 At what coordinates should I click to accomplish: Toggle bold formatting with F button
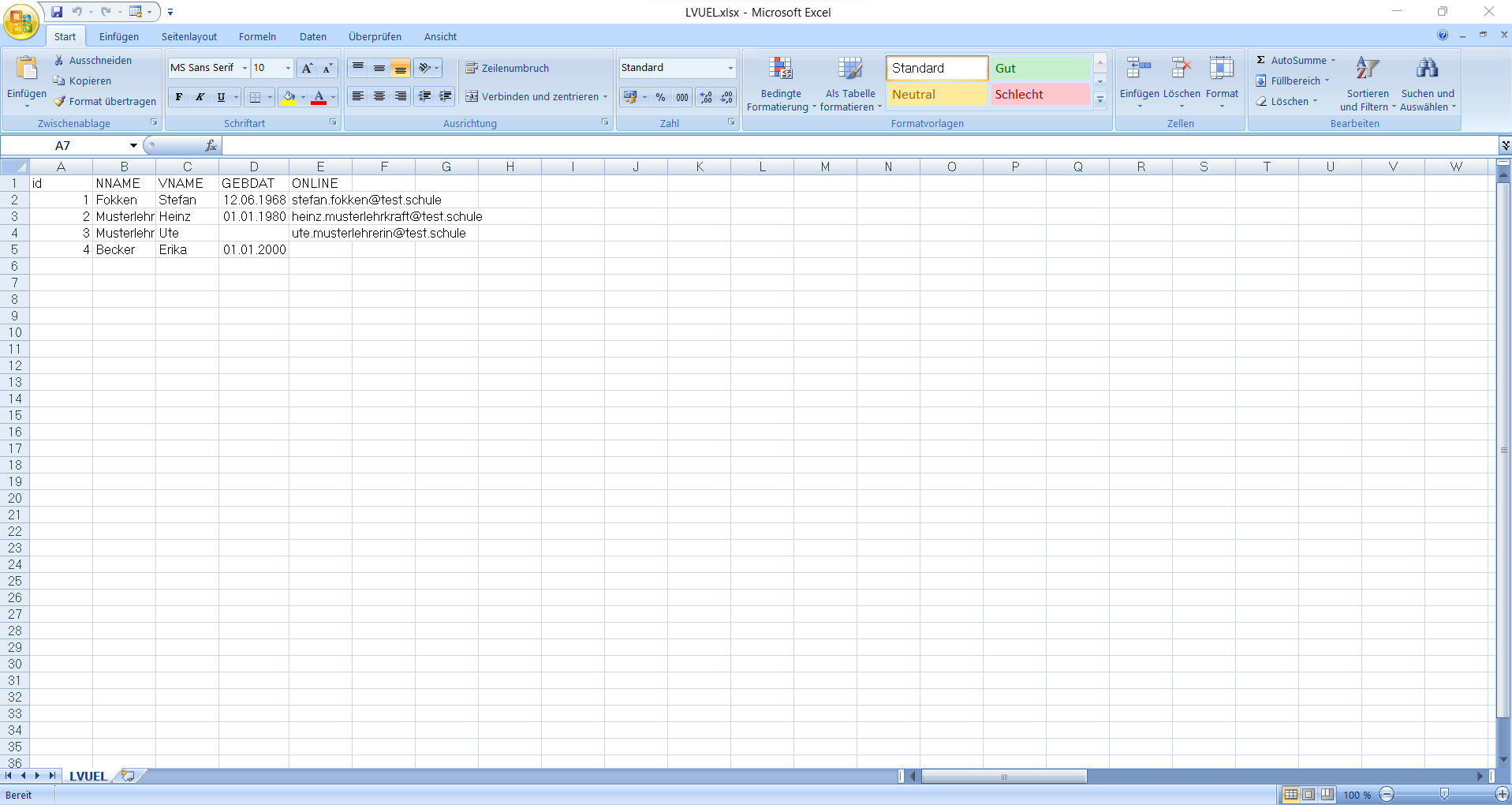click(x=179, y=97)
